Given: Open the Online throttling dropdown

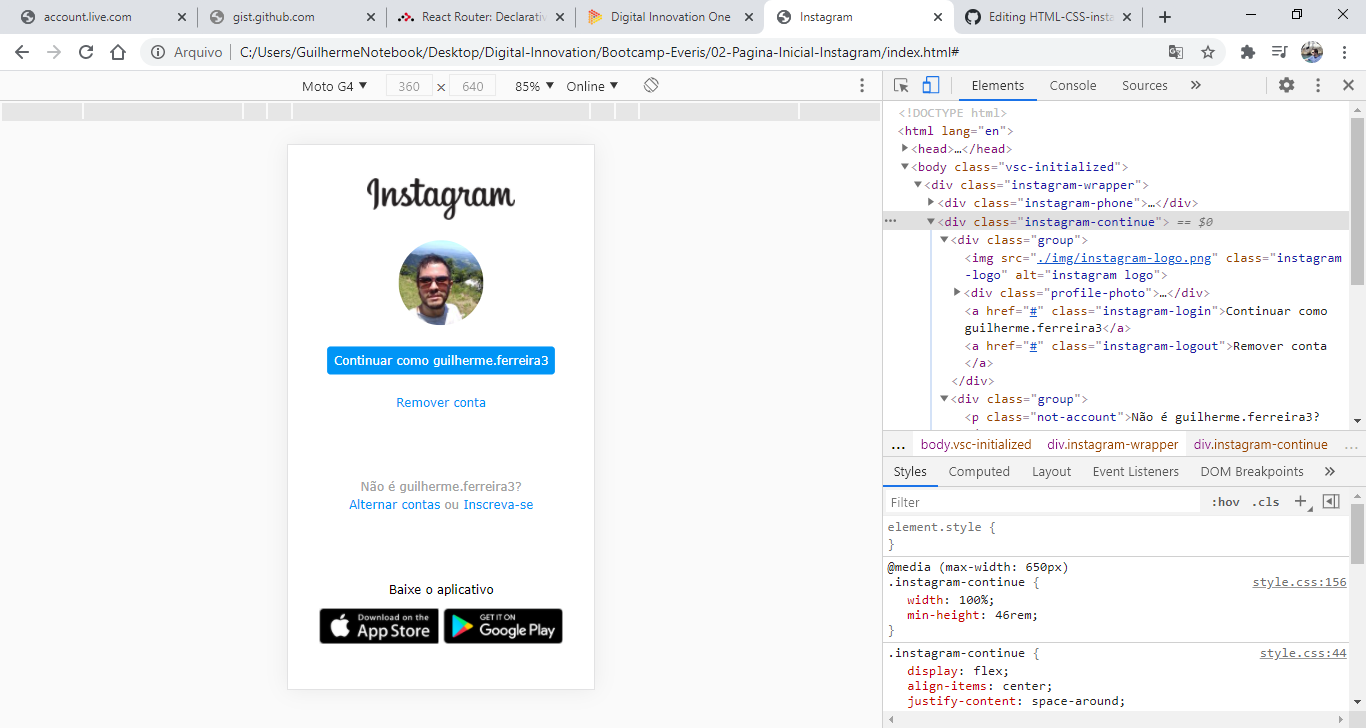Looking at the screenshot, I should point(591,86).
